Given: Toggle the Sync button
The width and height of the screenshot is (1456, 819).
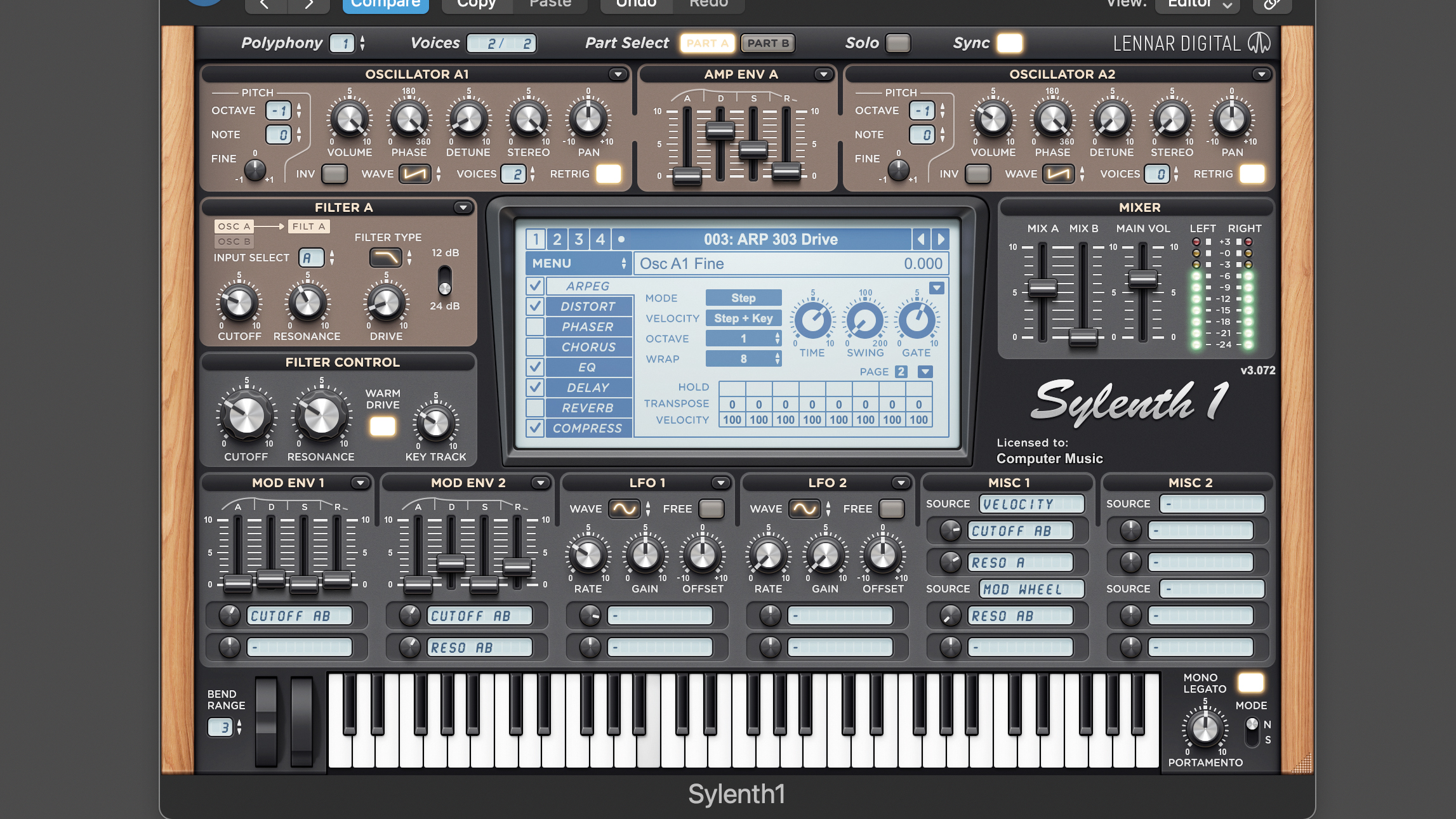Looking at the screenshot, I should (1010, 43).
